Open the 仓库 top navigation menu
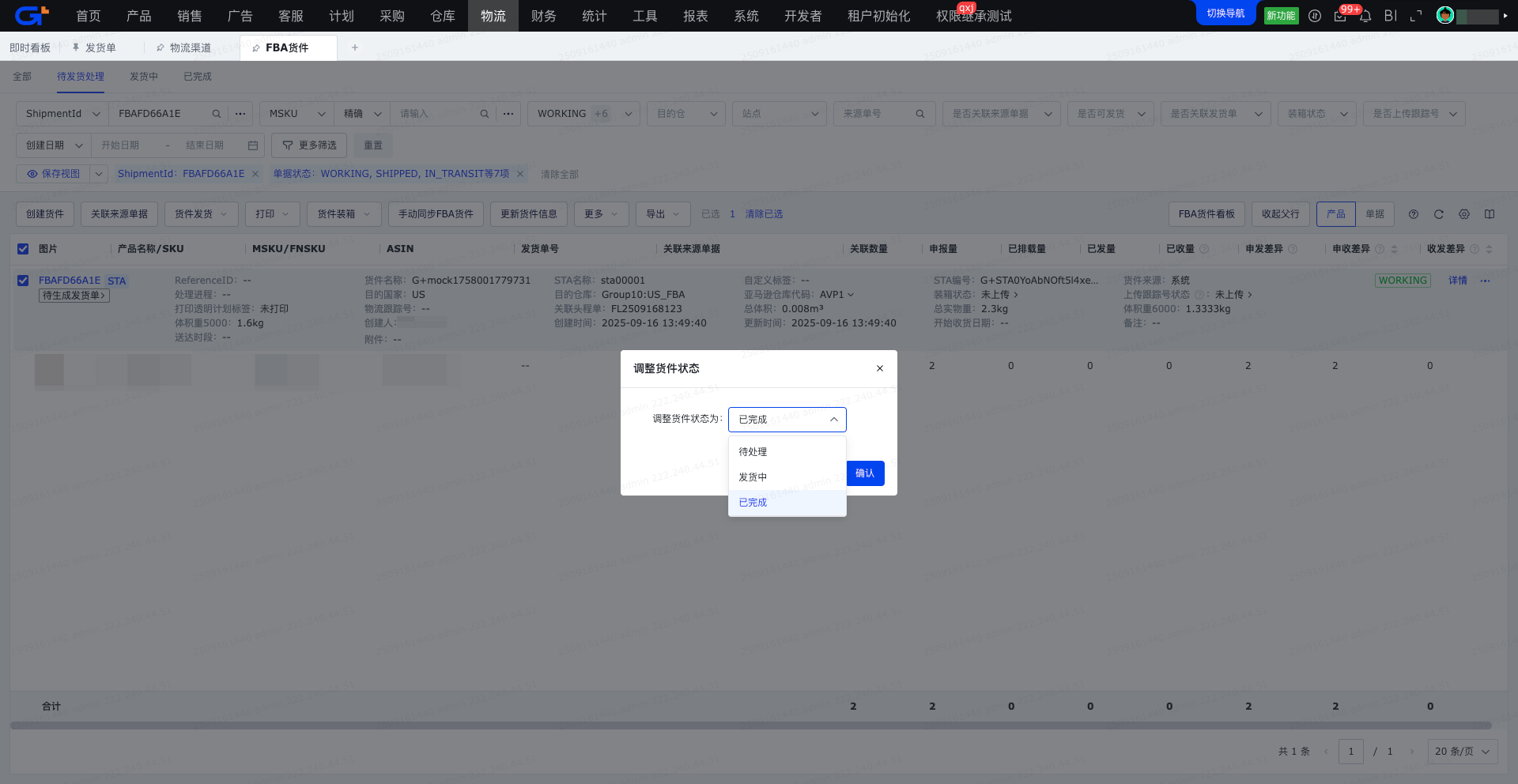 [443, 16]
